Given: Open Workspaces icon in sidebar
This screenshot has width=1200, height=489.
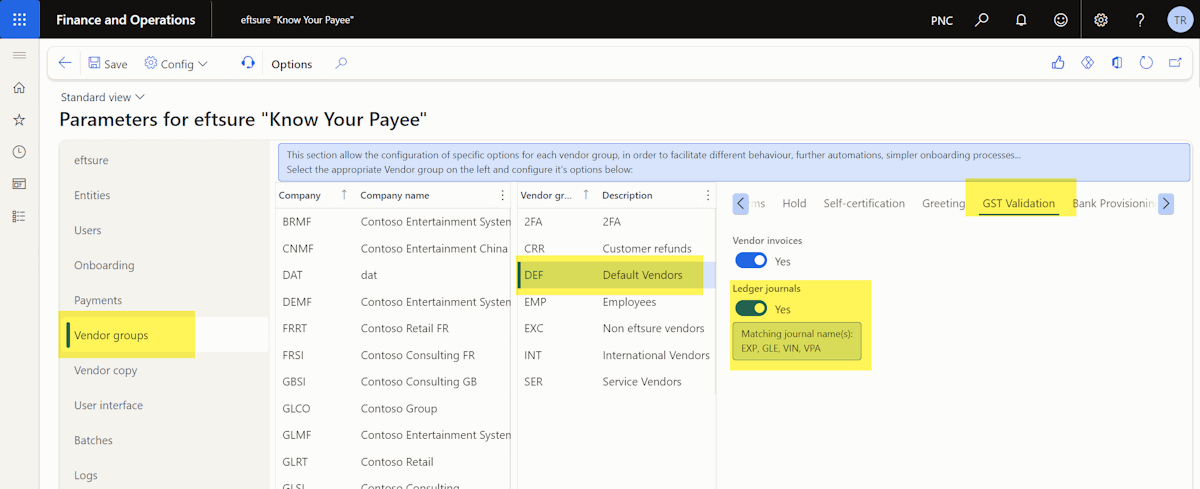Looking at the screenshot, I should coord(19,184).
